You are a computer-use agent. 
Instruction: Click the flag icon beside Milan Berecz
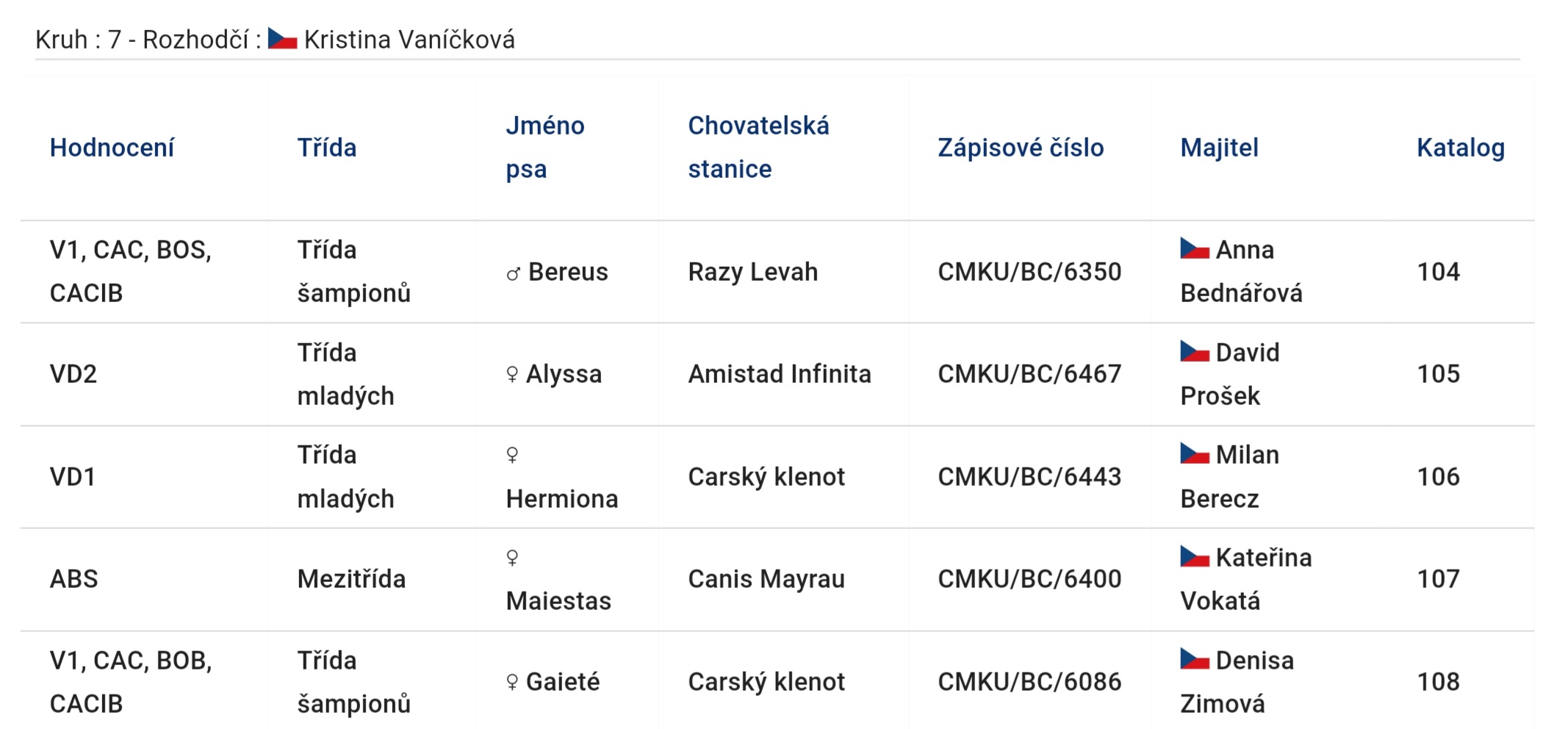coord(1195,453)
